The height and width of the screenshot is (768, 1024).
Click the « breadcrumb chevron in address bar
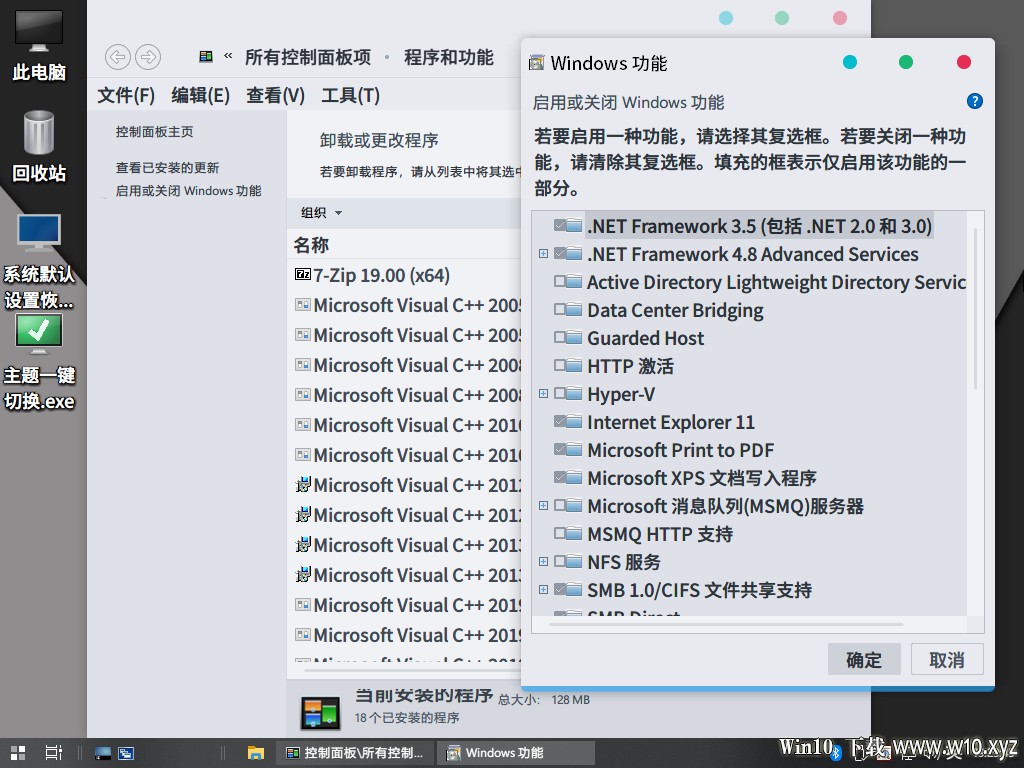tap(228, 56)
